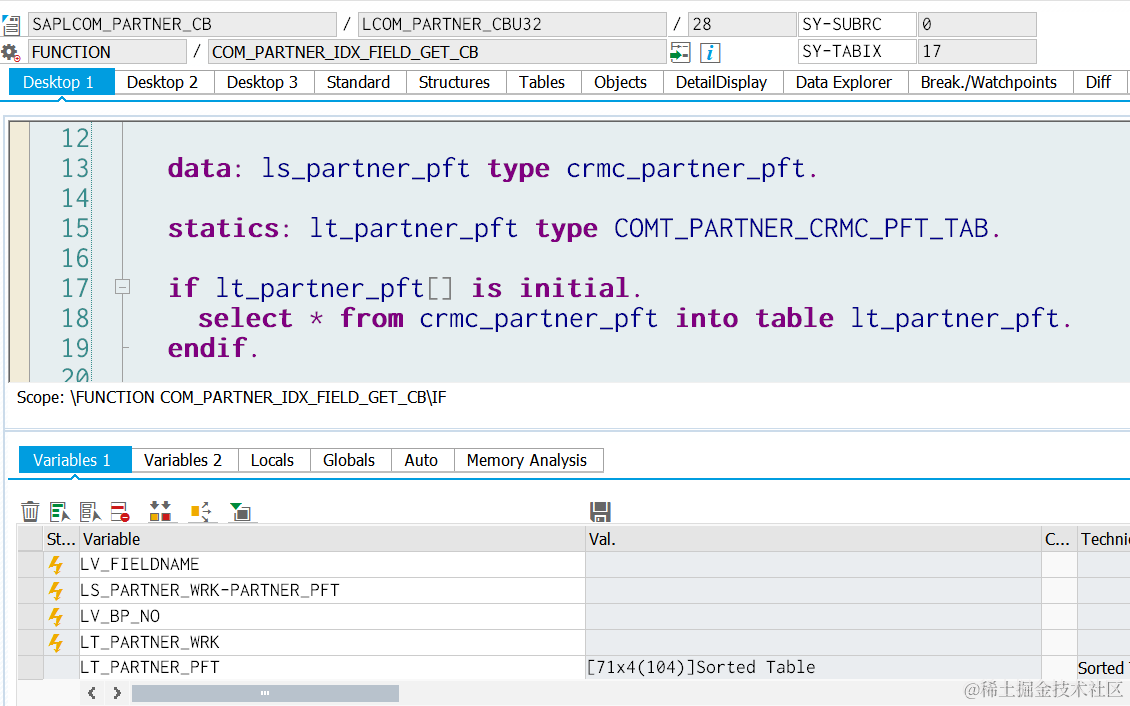This screenshot has width=1130, height=706.
Task: Click the LV_FIELDNAME variable name cell
Action: click(332, 565)
